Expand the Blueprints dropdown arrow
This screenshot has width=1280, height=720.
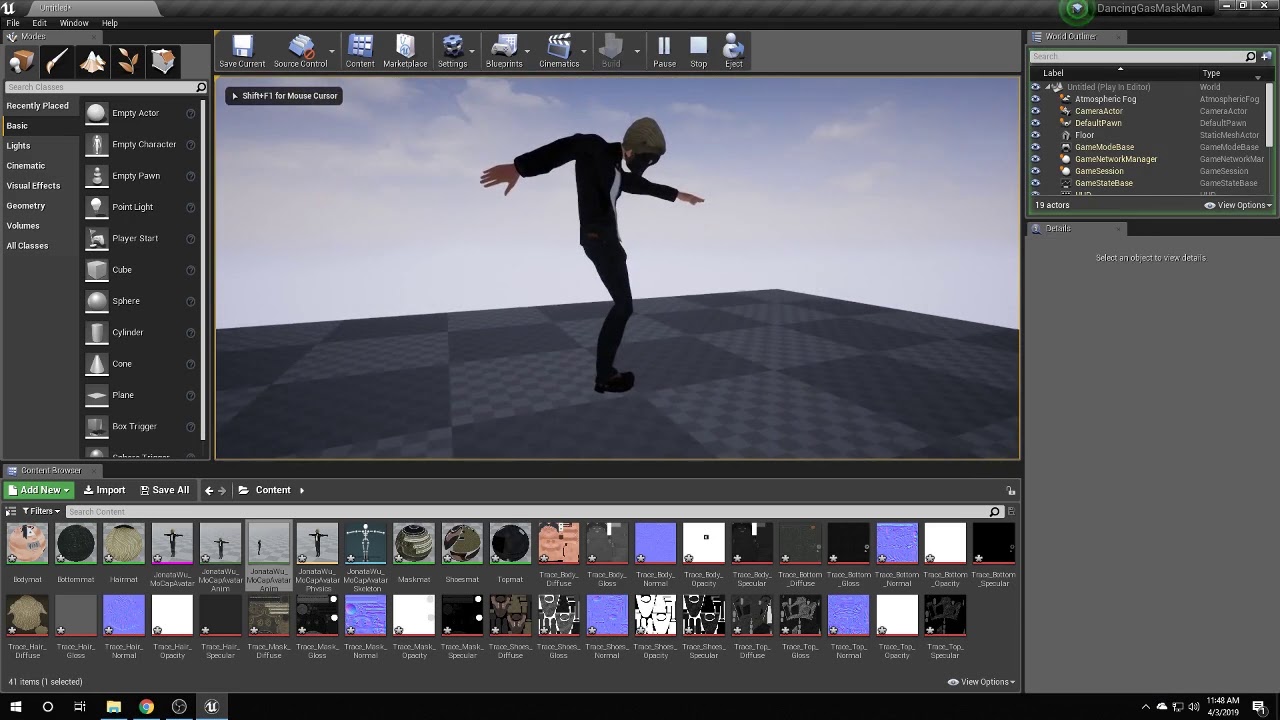[x=527, y=49]
